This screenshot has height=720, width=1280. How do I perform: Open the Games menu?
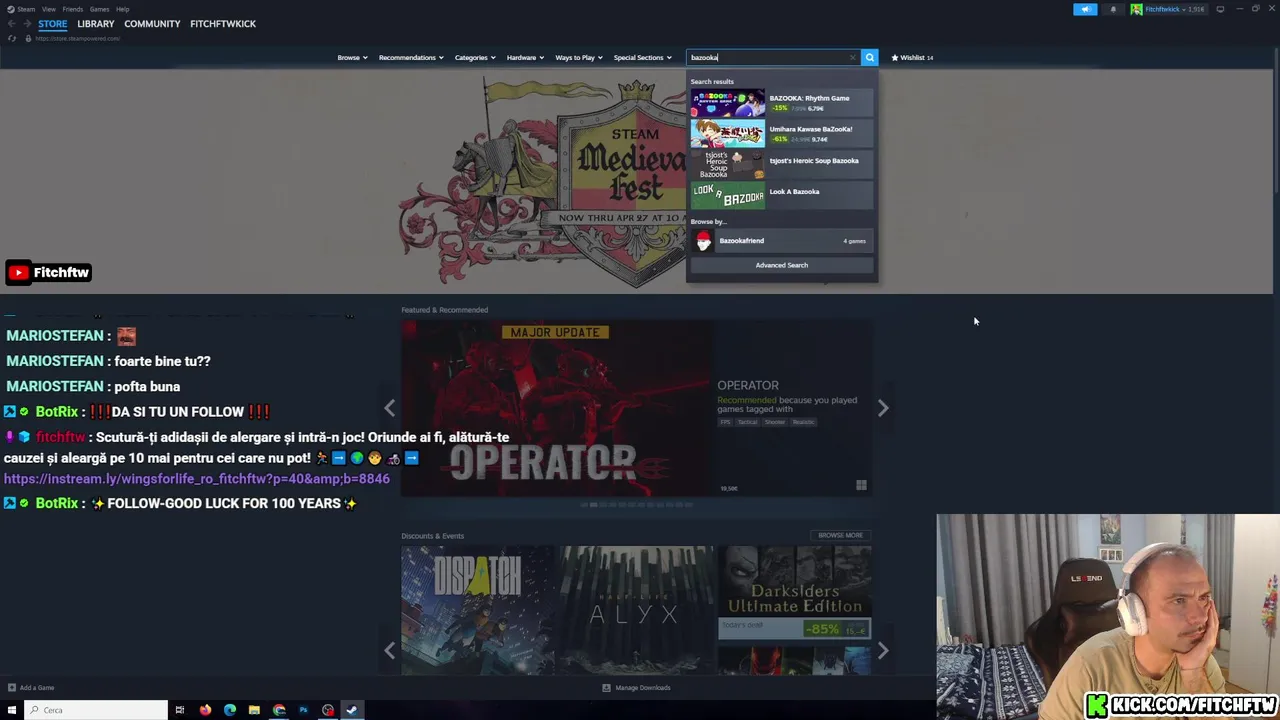pos(99,9)
